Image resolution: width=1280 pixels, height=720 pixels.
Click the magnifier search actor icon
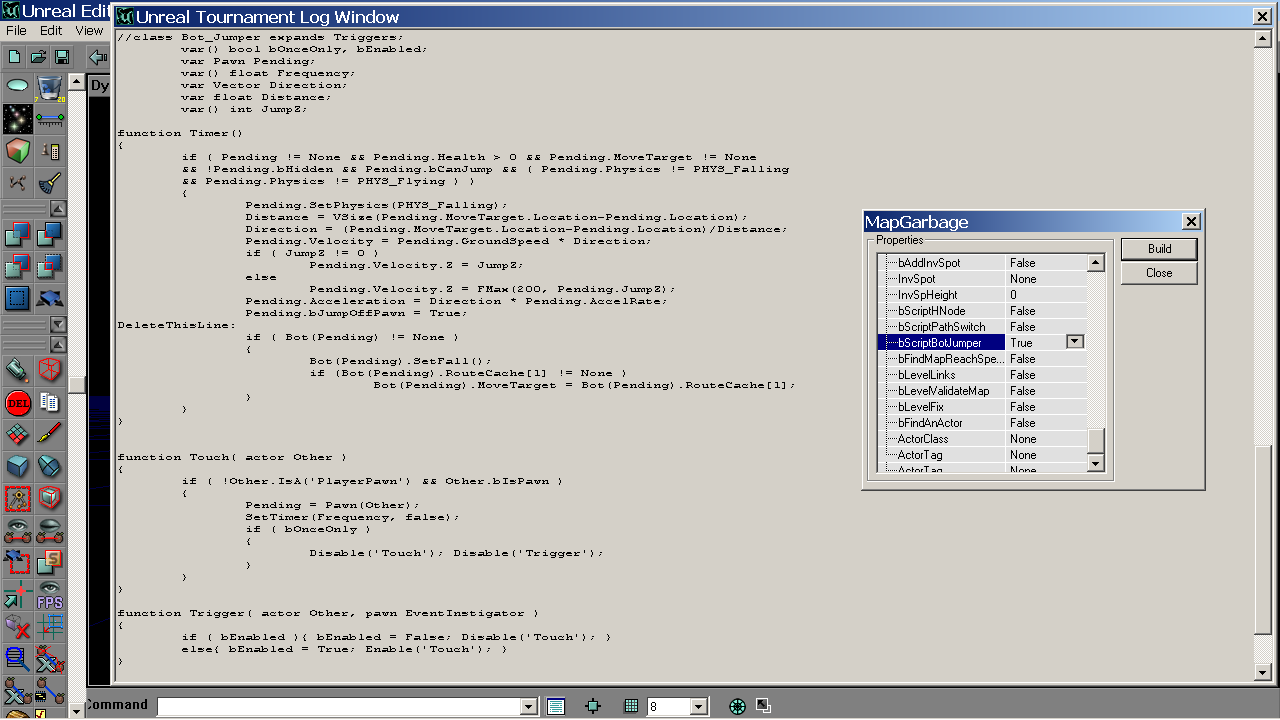[x=17, y=658]
